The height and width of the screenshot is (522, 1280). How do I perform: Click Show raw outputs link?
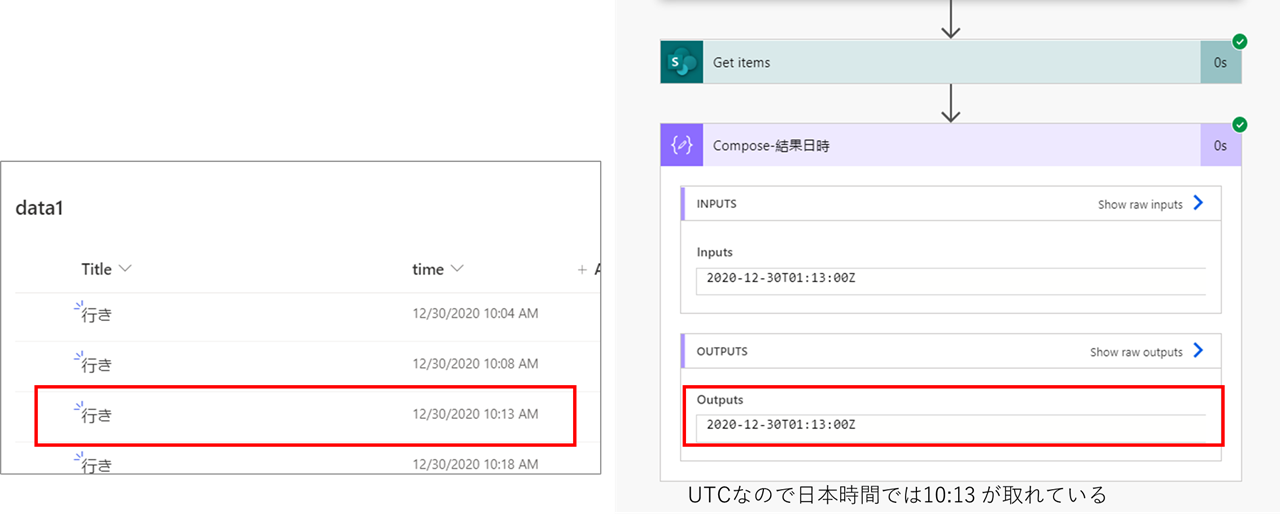coord(1146,352)
